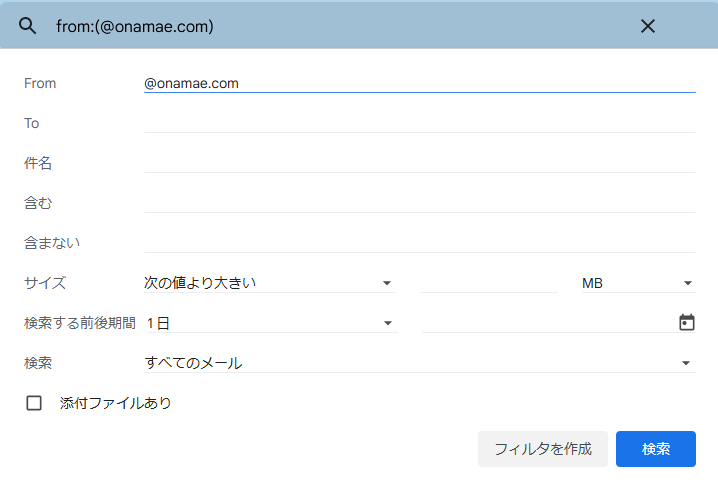Click the magnifying glass search icon
718x486 pixels.
(27, 26)
